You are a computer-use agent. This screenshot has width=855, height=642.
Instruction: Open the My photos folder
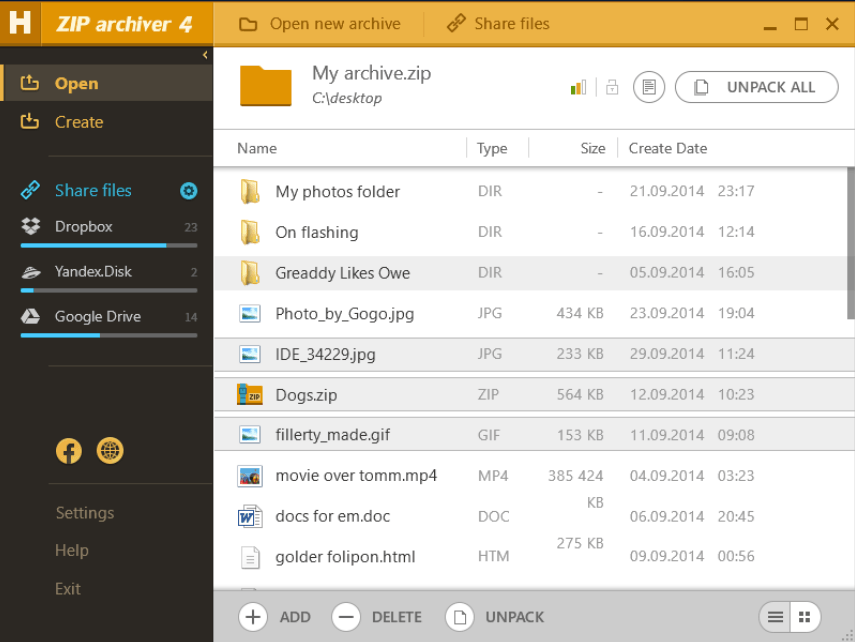pos(335,191)
